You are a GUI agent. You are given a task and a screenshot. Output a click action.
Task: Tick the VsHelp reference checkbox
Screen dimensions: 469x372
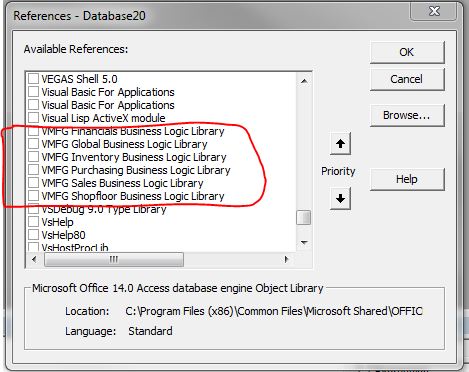33,222
